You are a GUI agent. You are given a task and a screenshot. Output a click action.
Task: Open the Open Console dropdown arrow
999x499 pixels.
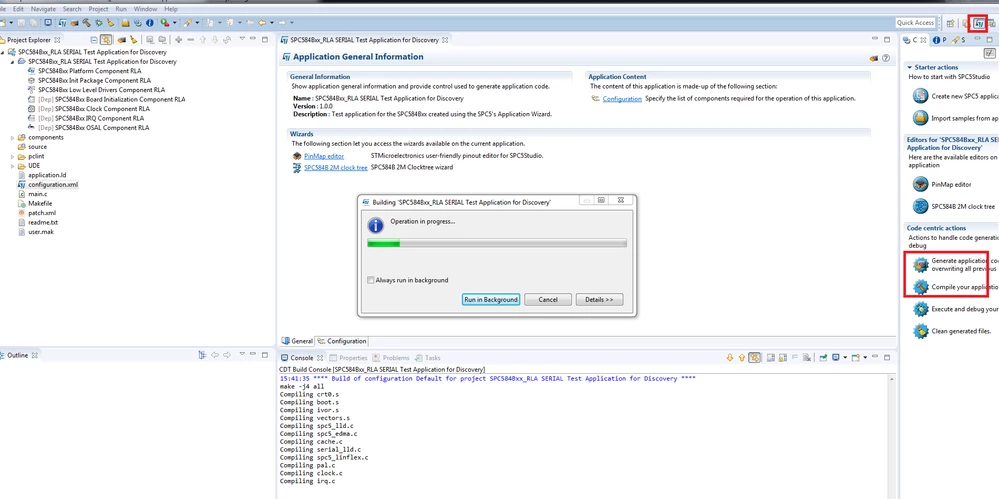[865, 358]
